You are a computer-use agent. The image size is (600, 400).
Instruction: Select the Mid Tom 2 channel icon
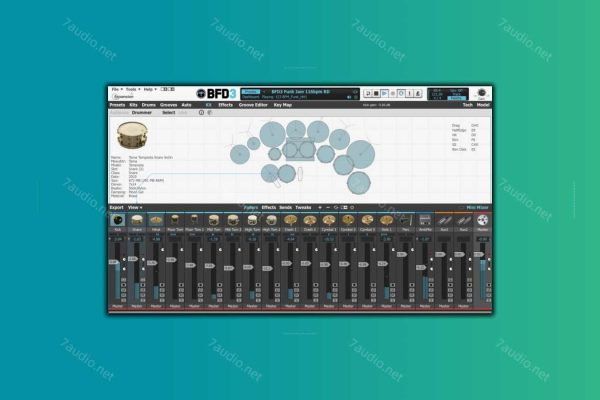pyautogui.click(x=233, y=220)
